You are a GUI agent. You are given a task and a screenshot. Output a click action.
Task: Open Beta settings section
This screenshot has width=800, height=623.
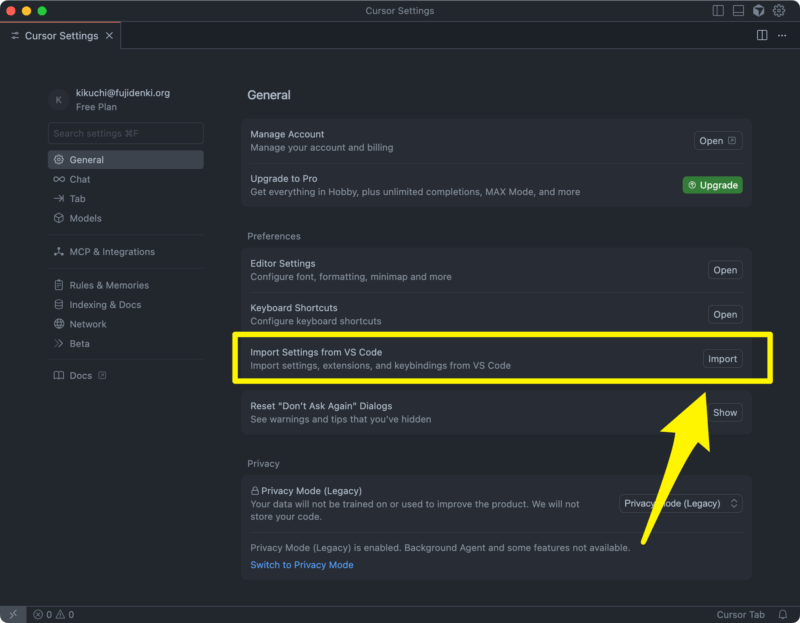point(126,343)
